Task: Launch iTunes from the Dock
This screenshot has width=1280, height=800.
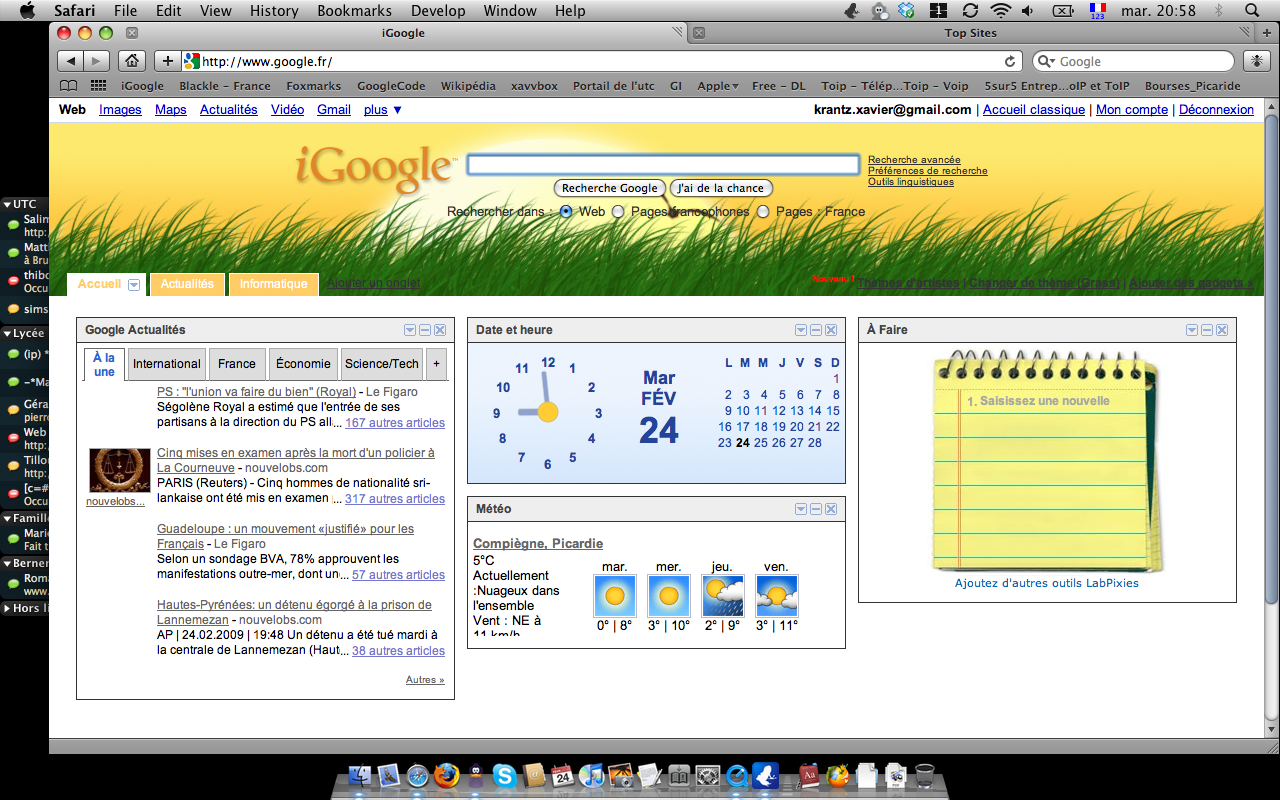Action: point(592,775)
